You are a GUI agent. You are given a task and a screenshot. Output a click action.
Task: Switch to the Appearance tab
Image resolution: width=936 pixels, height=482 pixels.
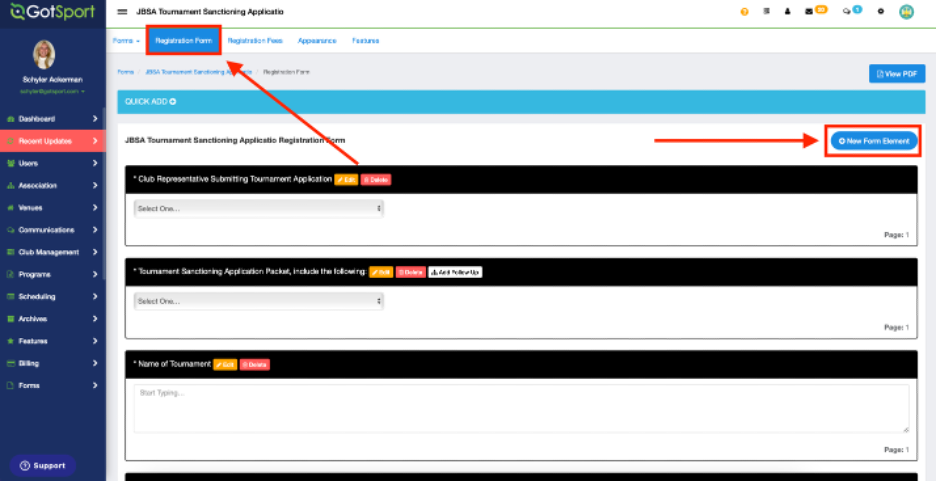click(317, 41)
